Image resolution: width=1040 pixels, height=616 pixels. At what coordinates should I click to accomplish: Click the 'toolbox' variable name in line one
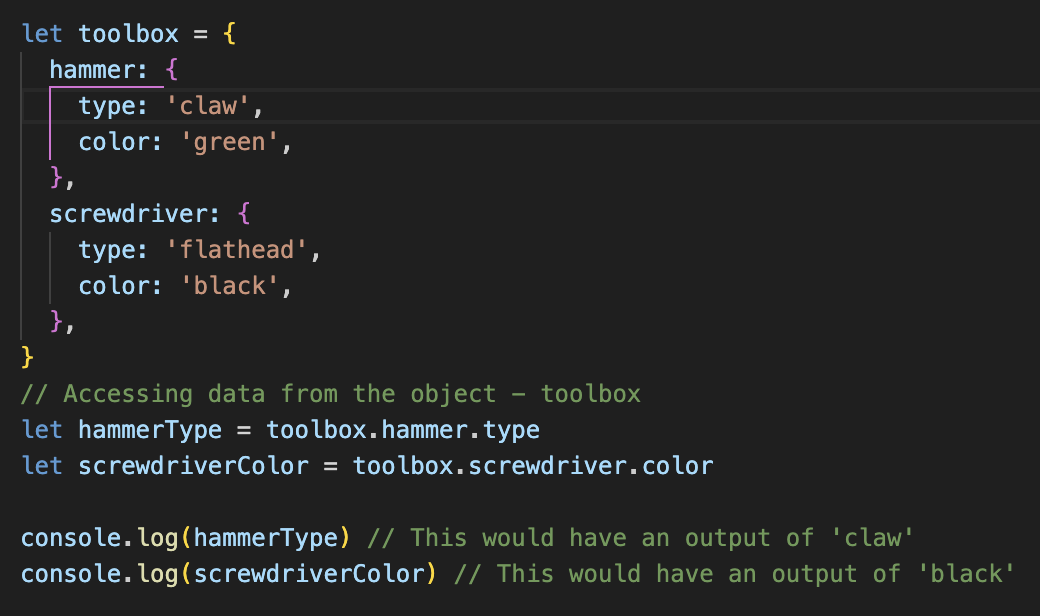[129, 34]
